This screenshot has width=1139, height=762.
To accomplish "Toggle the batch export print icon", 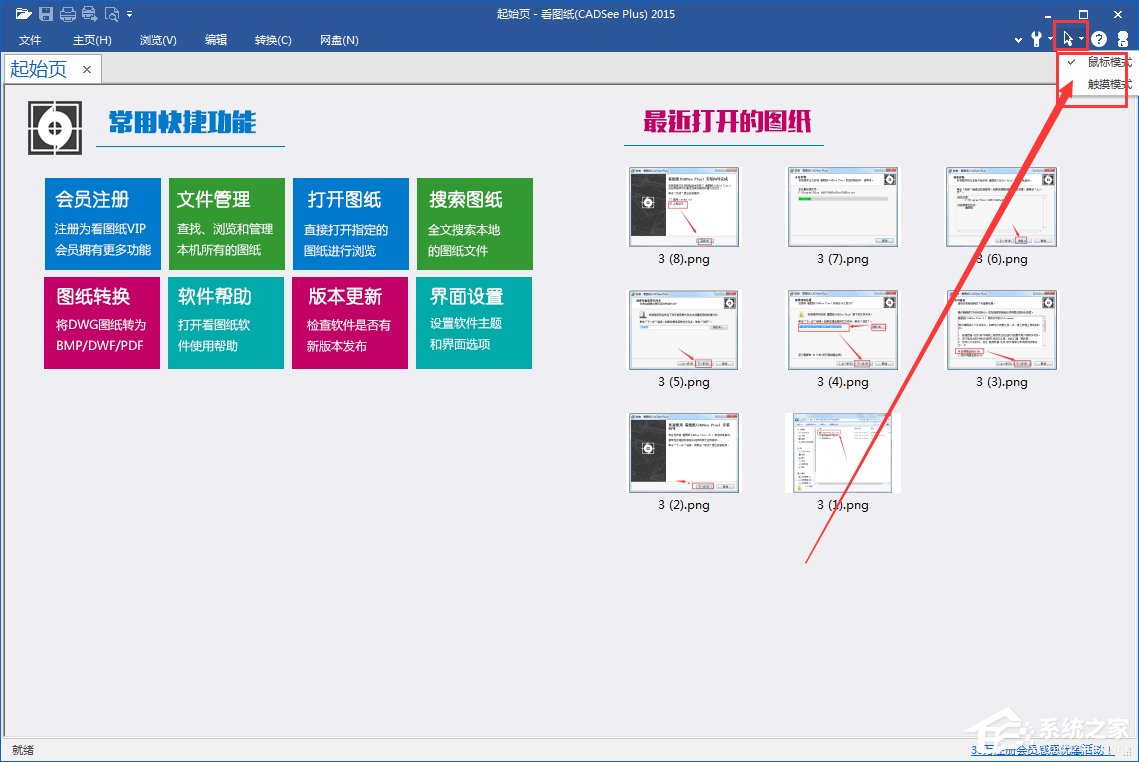I will pyautogui.click(x=89, y=14).
